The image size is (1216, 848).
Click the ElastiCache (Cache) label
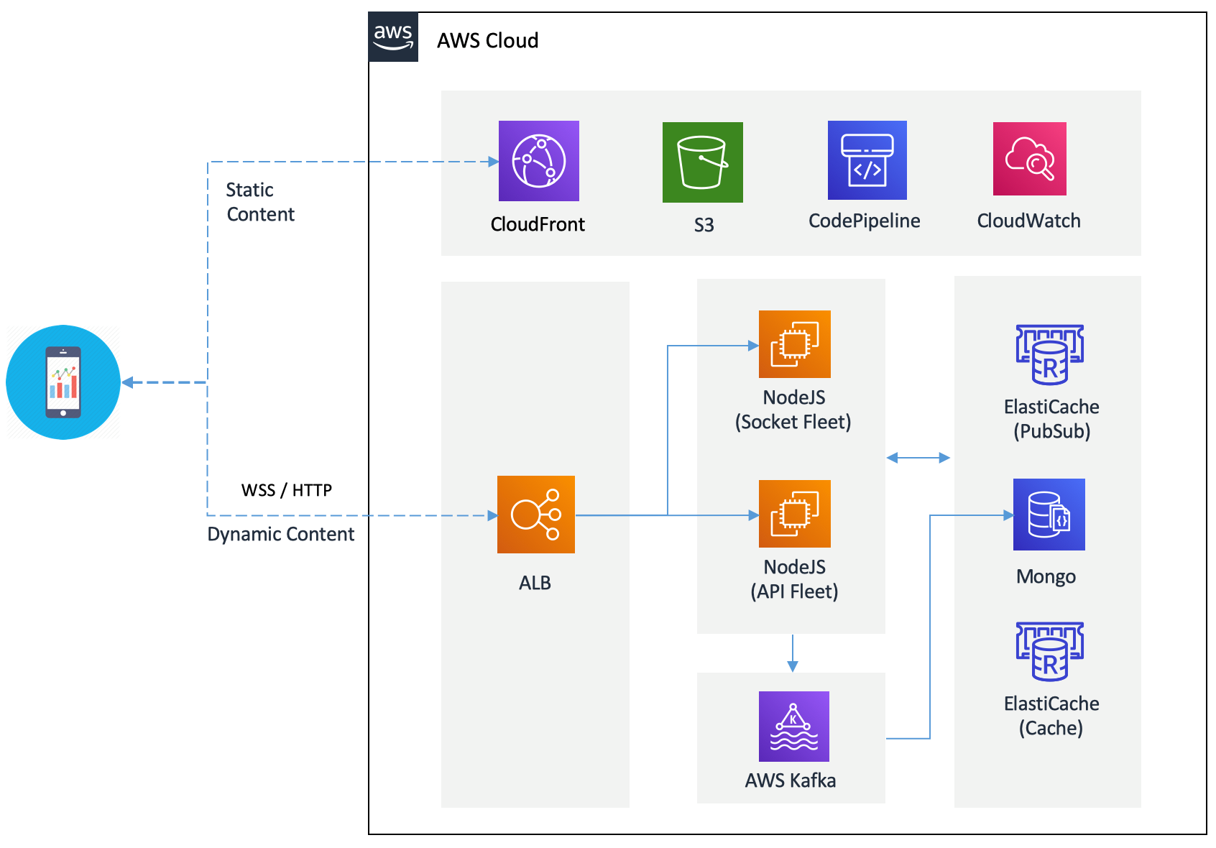pyautogui.click(x=1051, y=716)
